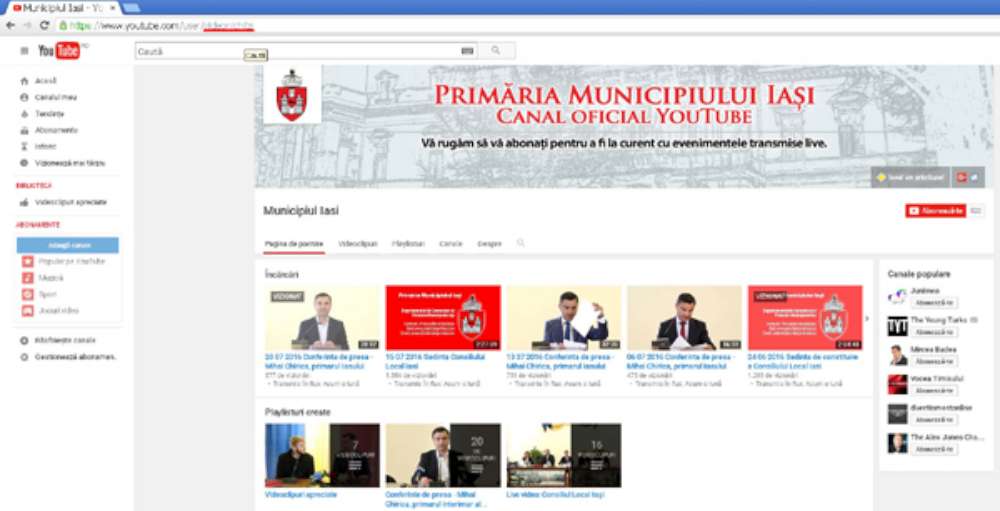Switch to the Canale tab
Image resolution: width=1000 pixels, height=511 pixels.
451,244
